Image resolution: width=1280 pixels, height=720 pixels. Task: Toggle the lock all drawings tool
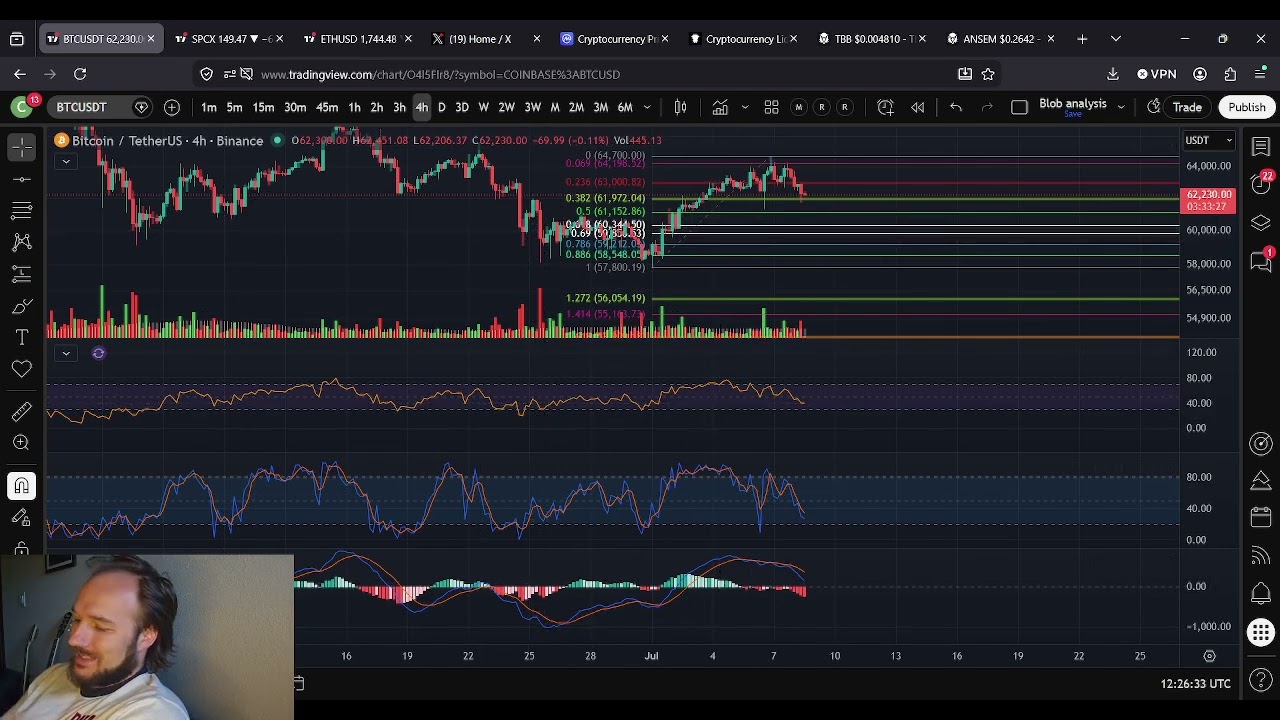(x=21, y=549)
